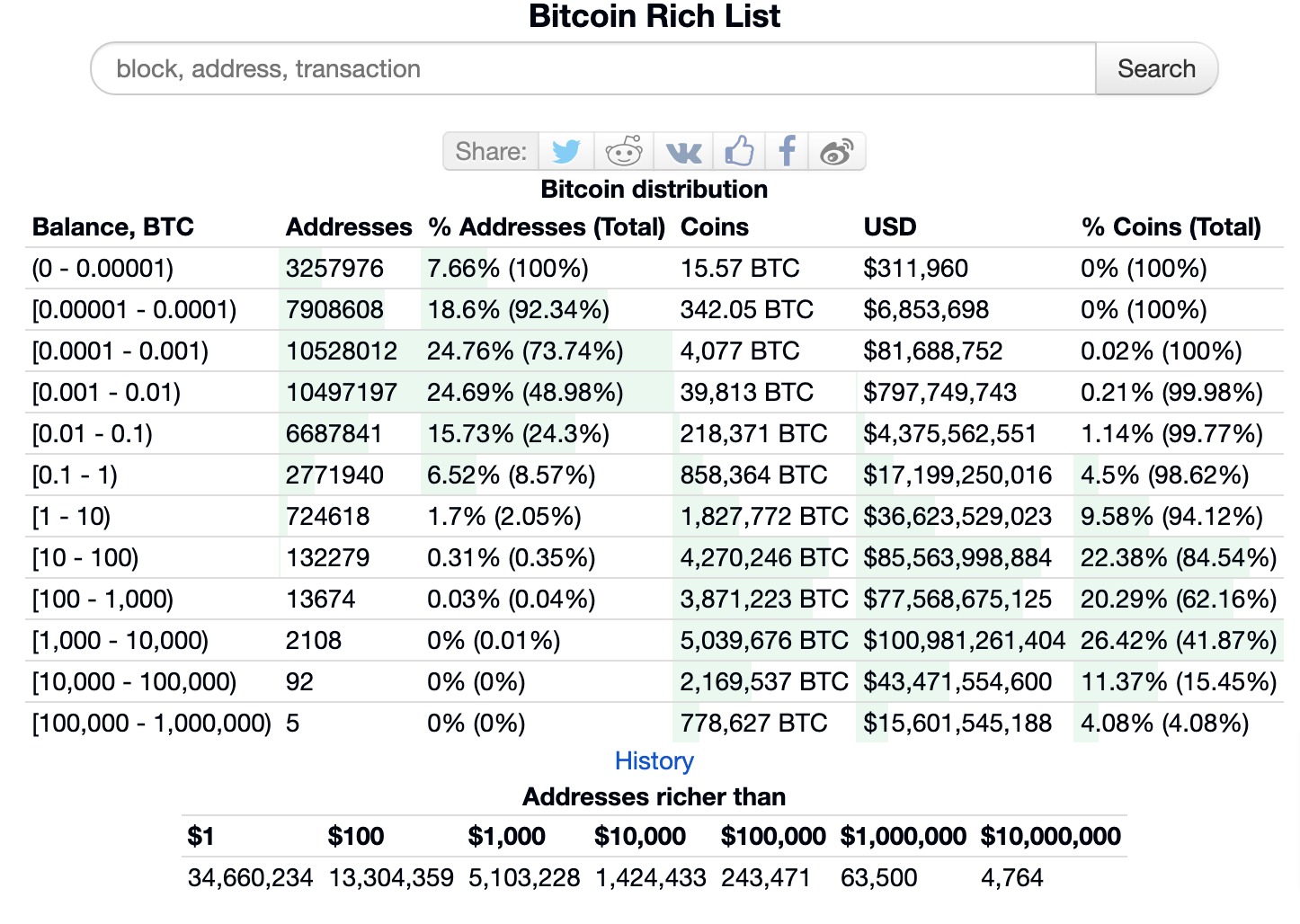Open the History link

(654, 760)
